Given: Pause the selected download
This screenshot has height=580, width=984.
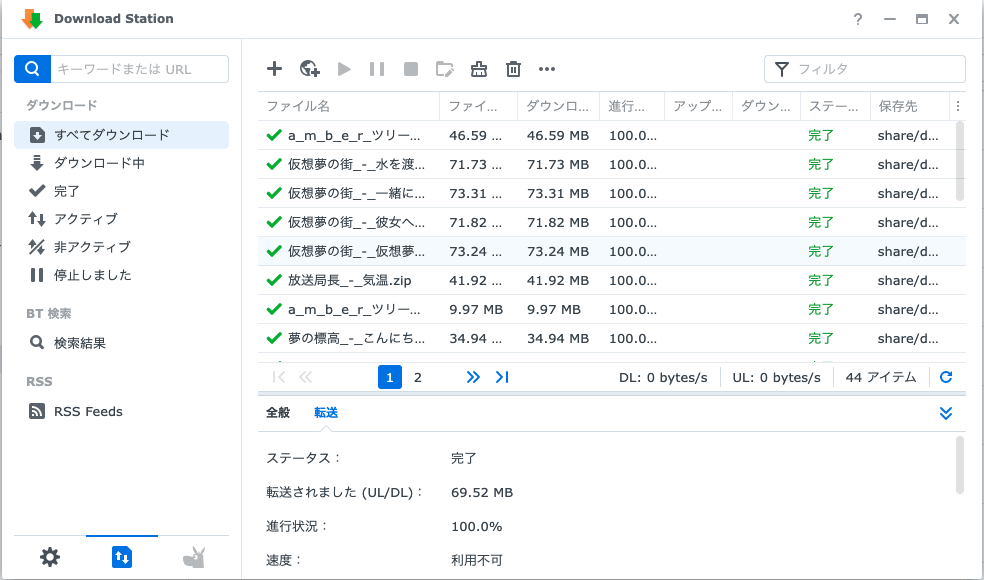Looking at the screenshot, I should pyautogui.click(x=377, y=69).
